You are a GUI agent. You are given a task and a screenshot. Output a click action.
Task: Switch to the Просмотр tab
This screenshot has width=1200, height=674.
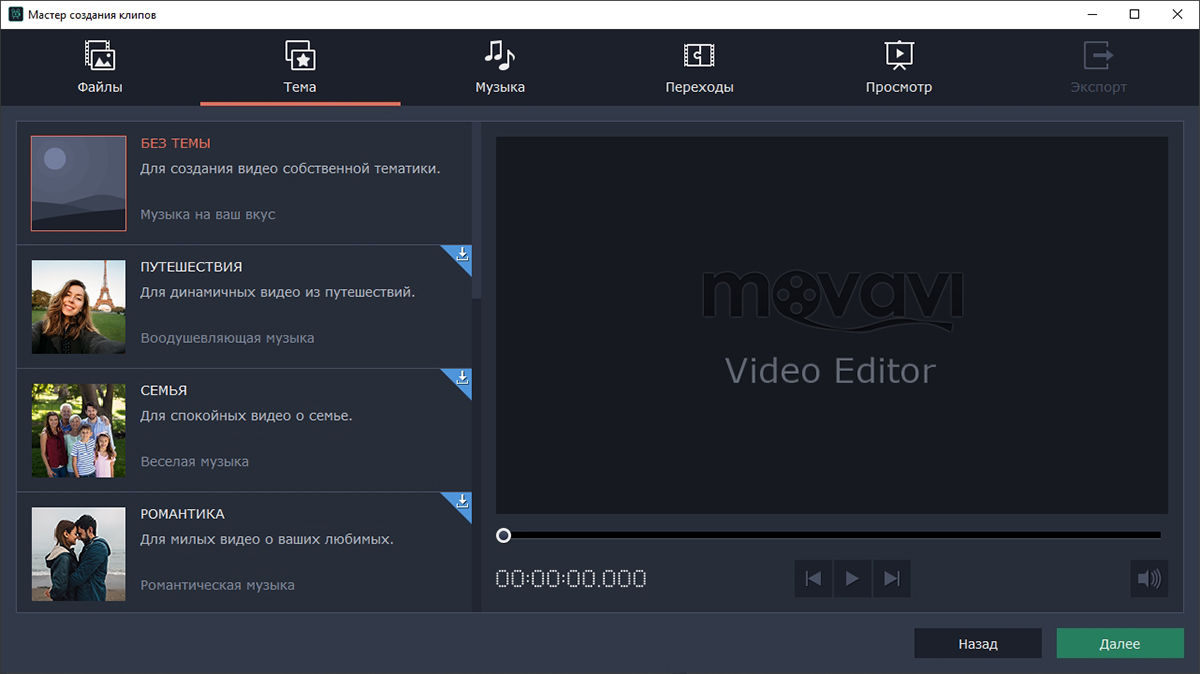coord(899,67)
